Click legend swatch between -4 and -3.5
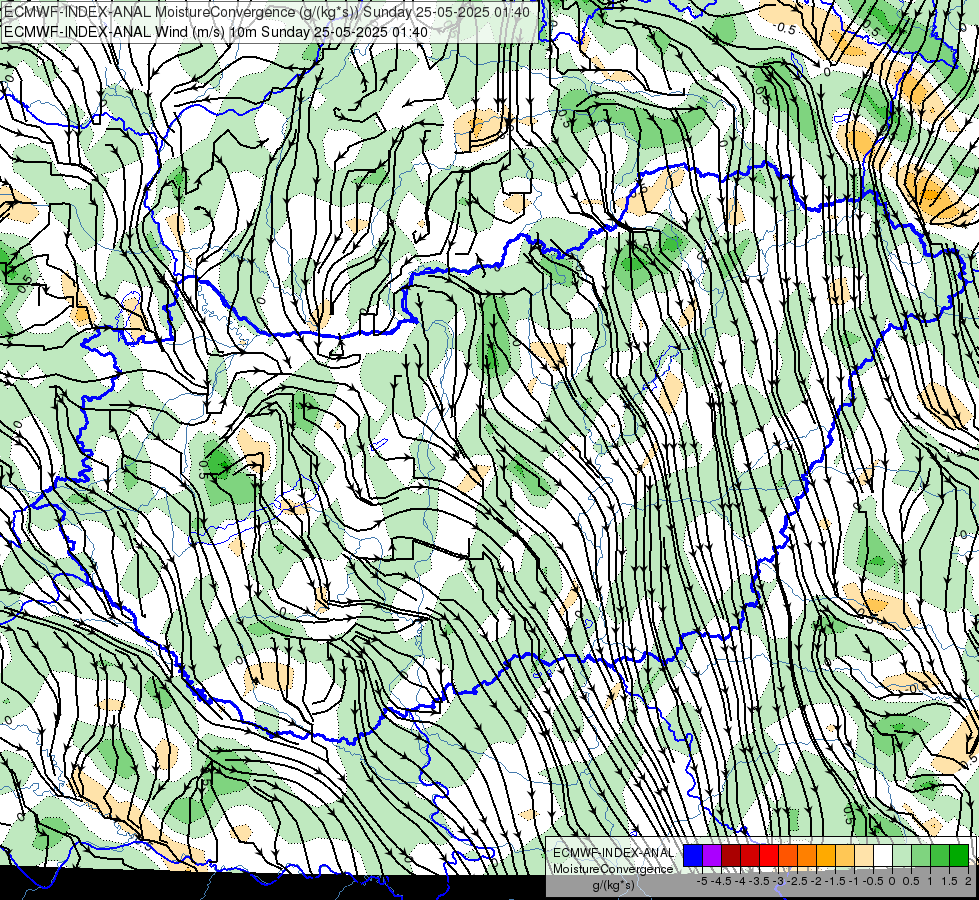The width and height of the screenshot is (979, 900). click(750, 855)
